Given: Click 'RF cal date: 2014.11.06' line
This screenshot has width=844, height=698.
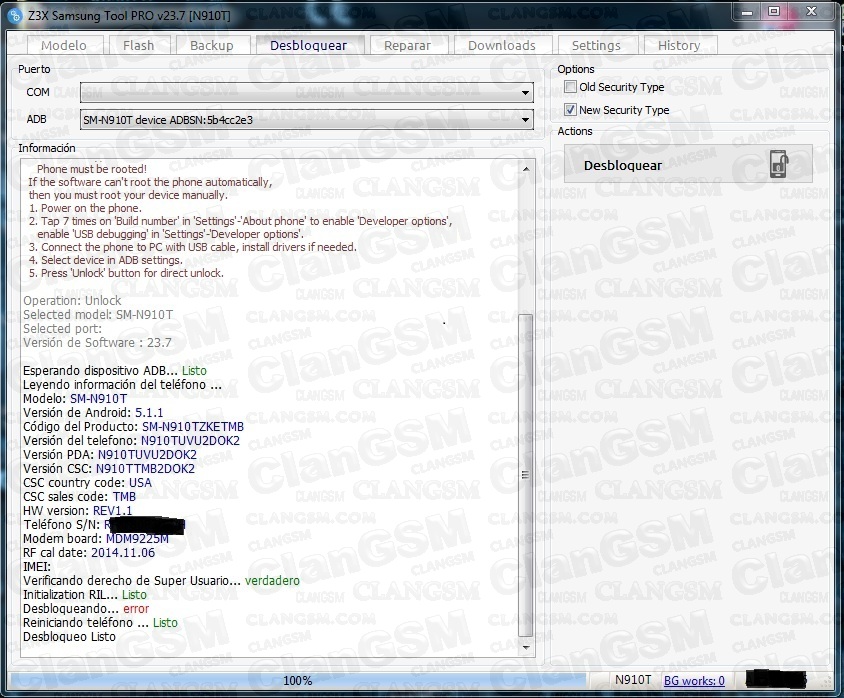Looking at the screenshot, I should tap(89, 553).
